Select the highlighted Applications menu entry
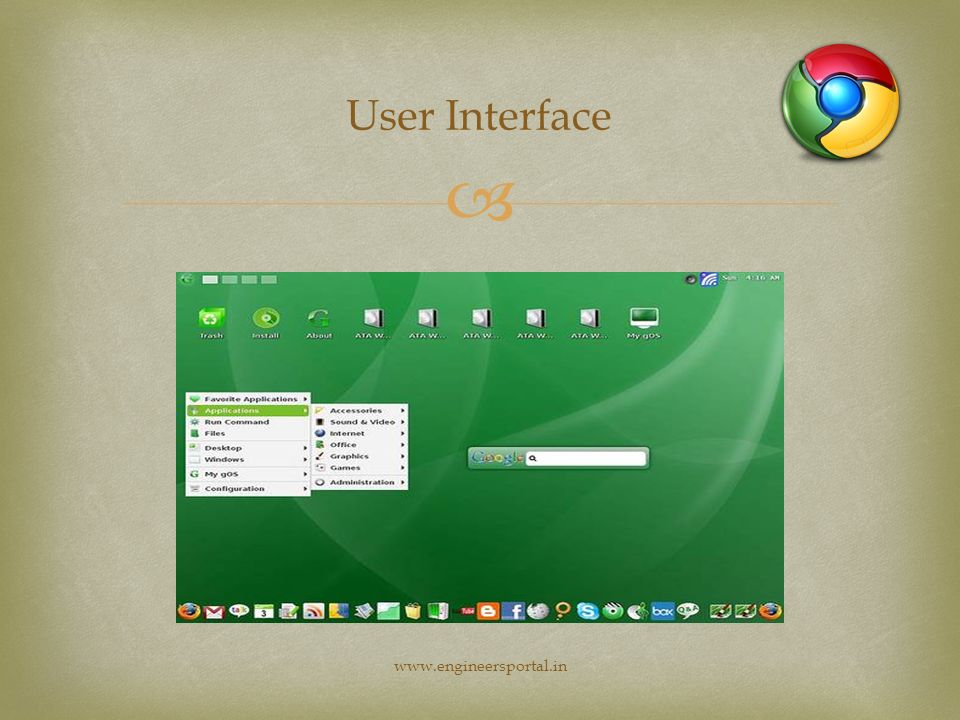Viewport: 960px width, 720px height. coord(248,411)
